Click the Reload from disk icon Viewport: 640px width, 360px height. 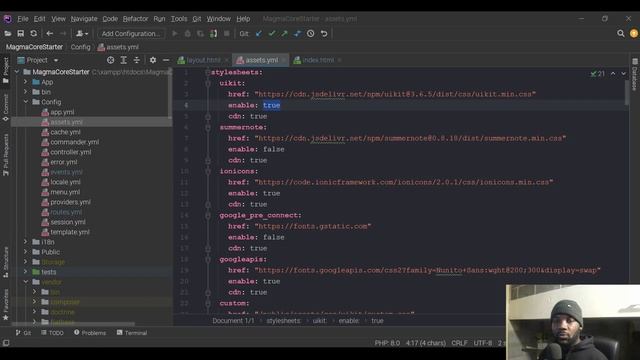coord(33,33)
